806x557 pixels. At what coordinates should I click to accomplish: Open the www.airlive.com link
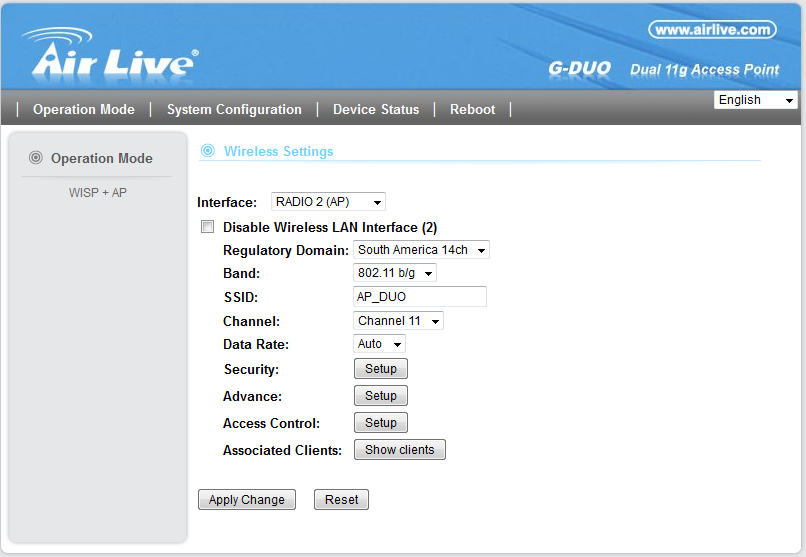pyautogui.click(x=712, y=30)
